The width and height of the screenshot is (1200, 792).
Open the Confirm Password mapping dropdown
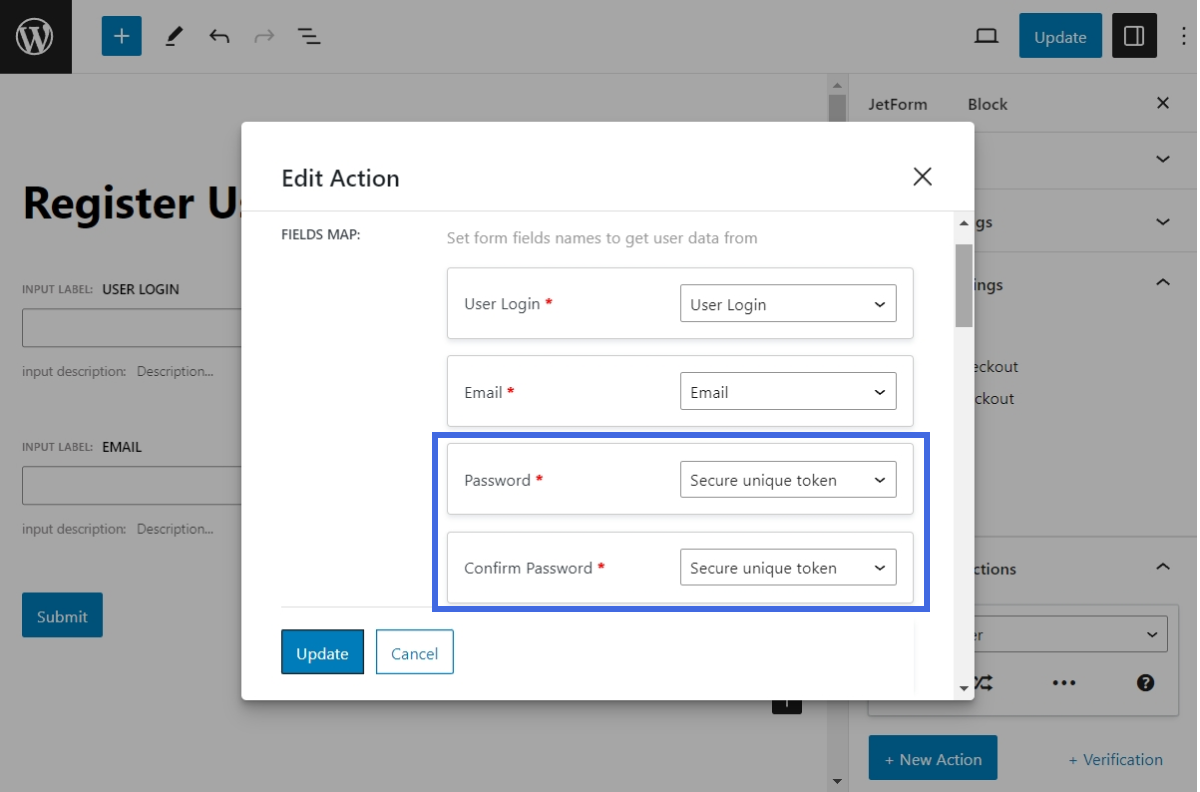click(x=788, y=567)
